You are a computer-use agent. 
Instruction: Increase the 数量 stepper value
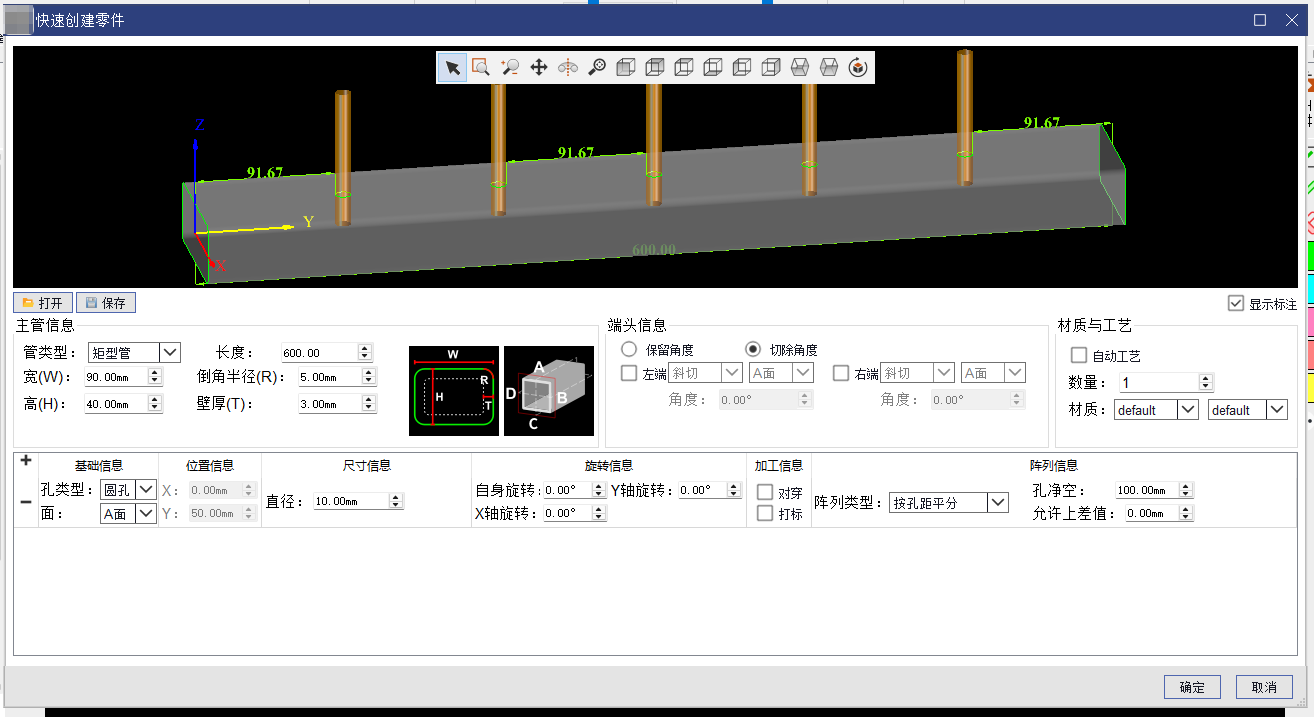tap(1206, 379)
